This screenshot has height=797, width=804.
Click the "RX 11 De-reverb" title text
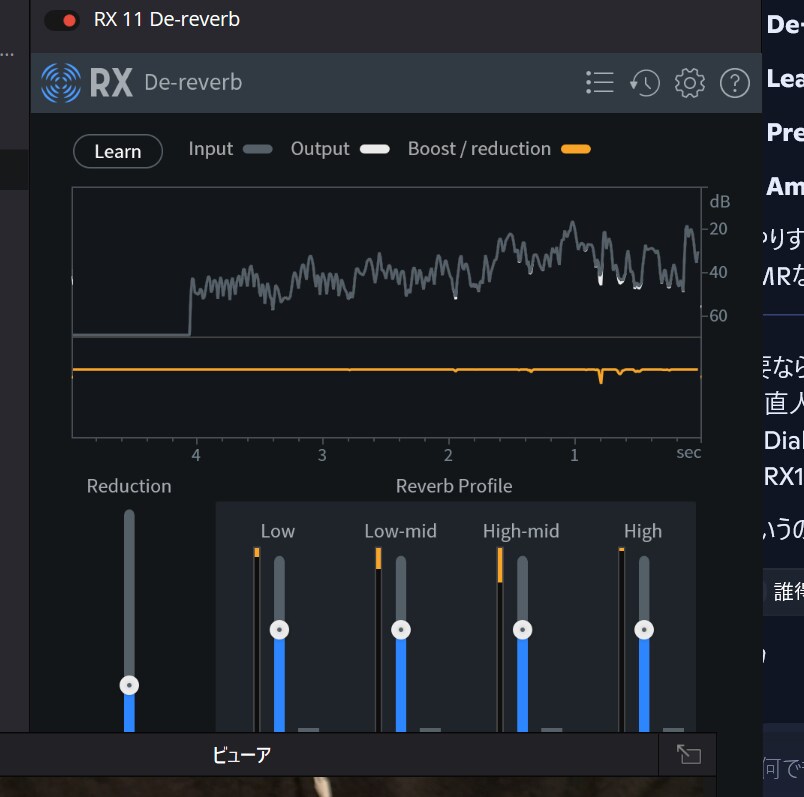coord(167,19)
